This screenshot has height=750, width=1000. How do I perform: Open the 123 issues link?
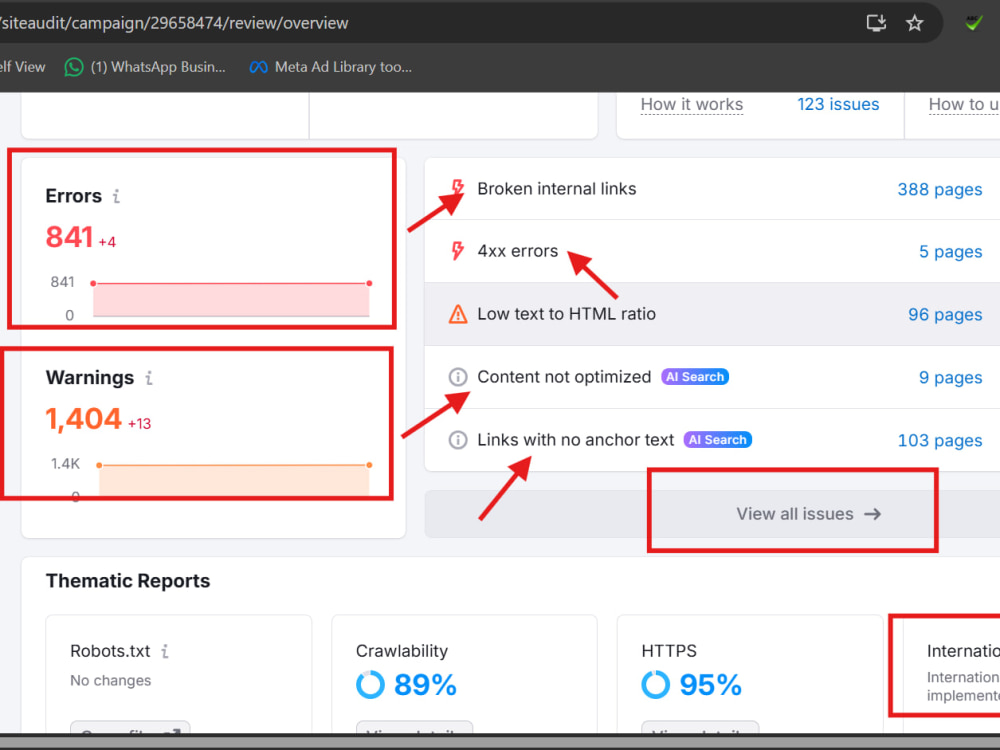click(x=838, y=104)
